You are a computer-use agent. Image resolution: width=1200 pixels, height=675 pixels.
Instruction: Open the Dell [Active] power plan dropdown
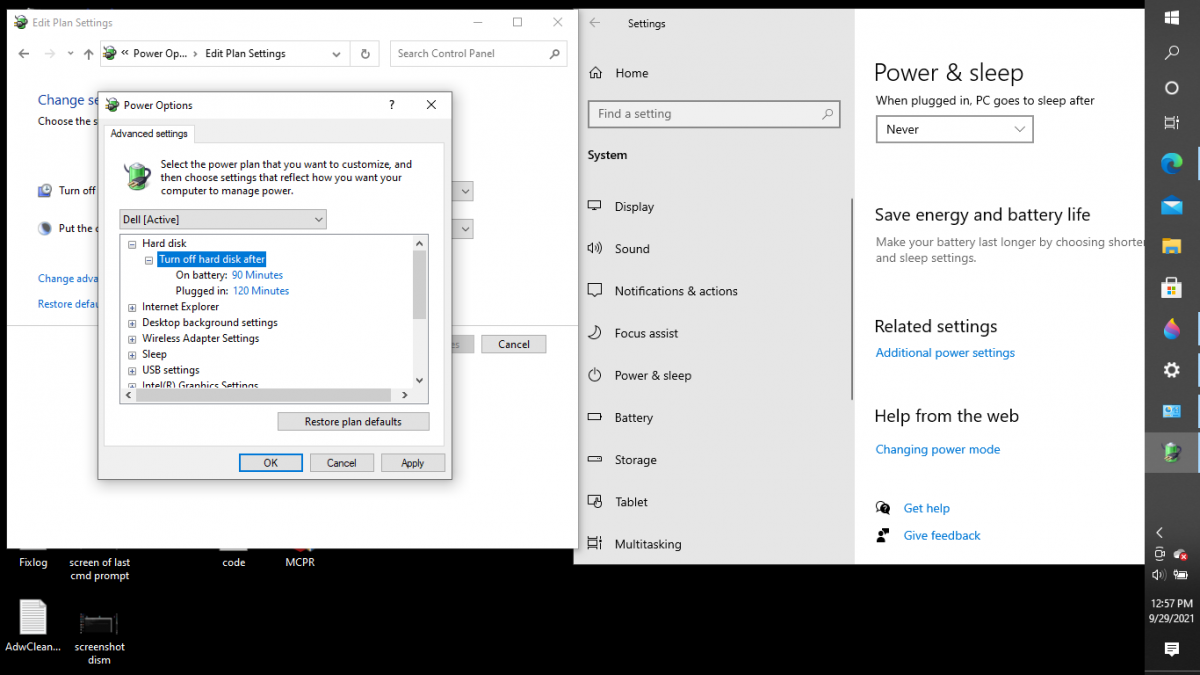click(223, 219)
